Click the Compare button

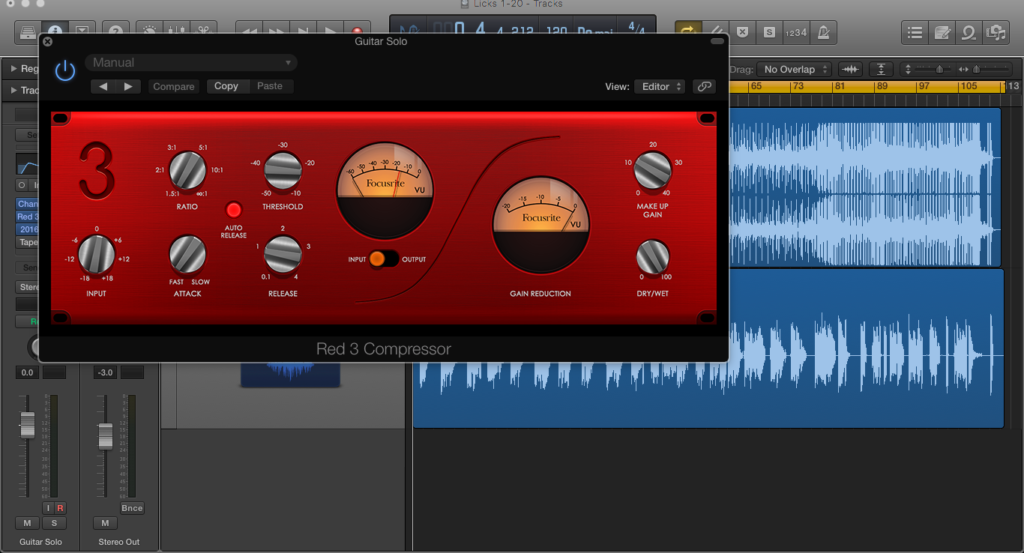point(174,86)
